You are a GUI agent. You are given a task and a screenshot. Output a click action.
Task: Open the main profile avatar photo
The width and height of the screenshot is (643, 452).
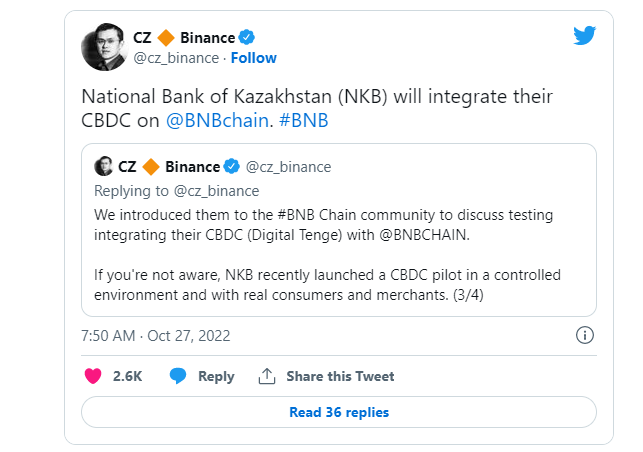104,47
